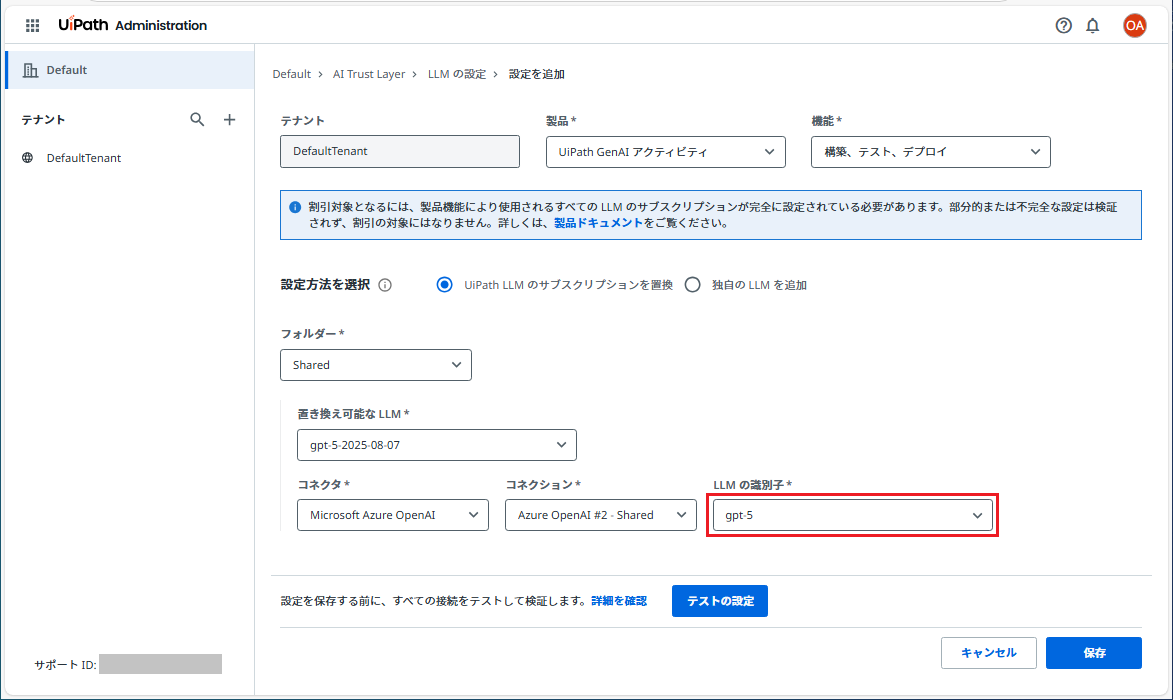Open the LLM の識別子 dropdown gpt-5

point(853,515)
